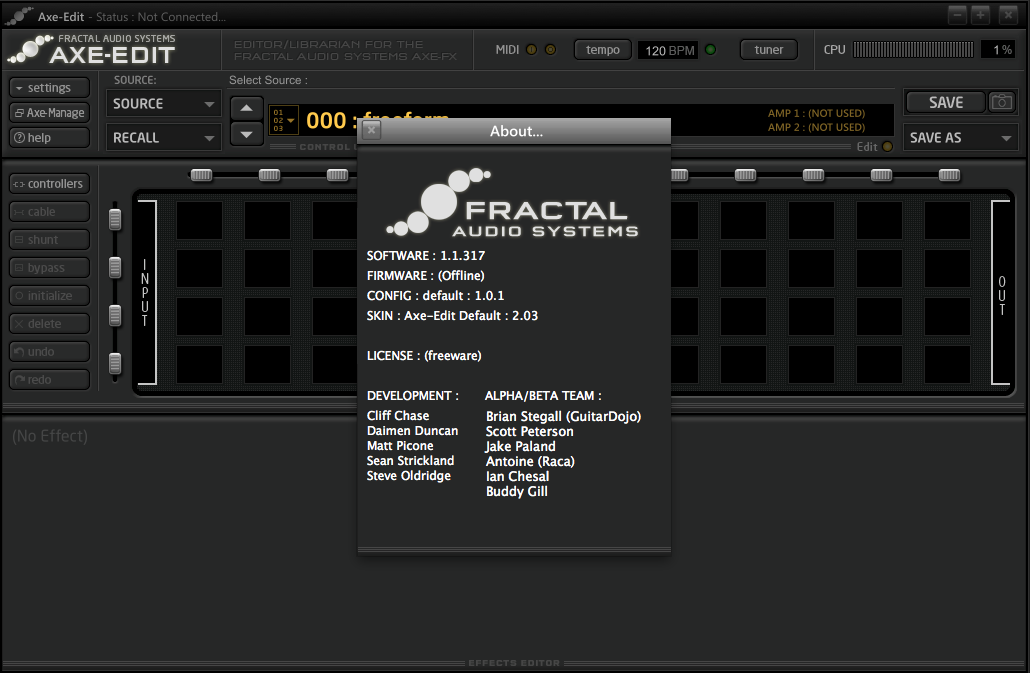Viewport: 1030px width, 673px height.
Task: Toggle the green tempo indicator LED
Action: tap(710, 49)
